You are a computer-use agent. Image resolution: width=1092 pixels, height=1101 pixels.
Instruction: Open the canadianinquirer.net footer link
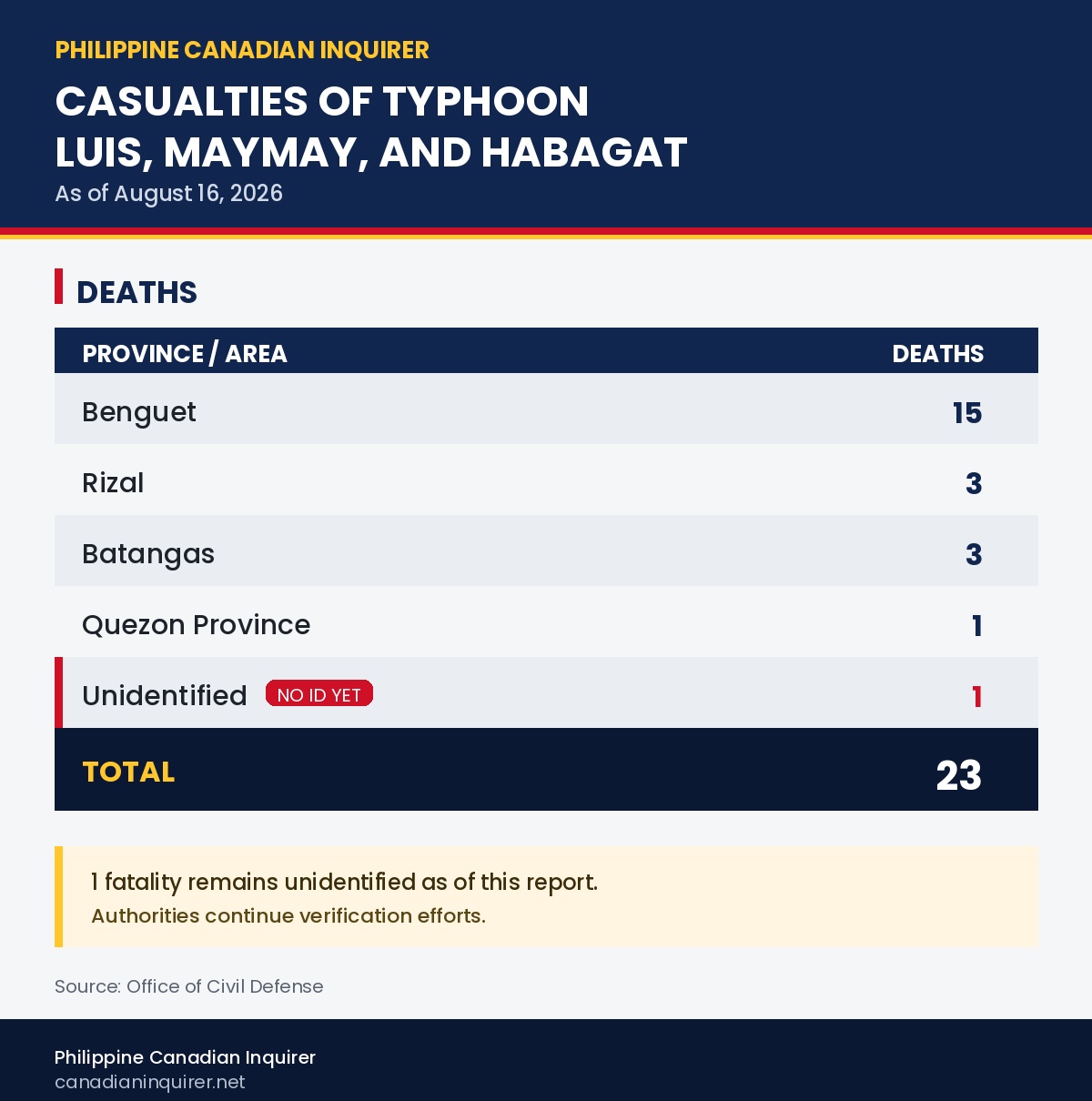point(150,1082)
